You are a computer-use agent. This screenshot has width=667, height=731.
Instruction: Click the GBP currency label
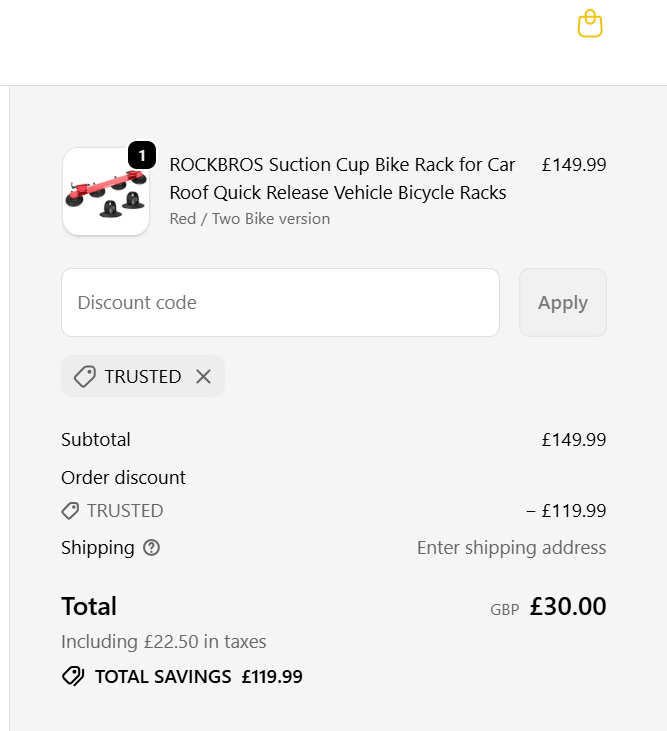(x=504, y=609)
